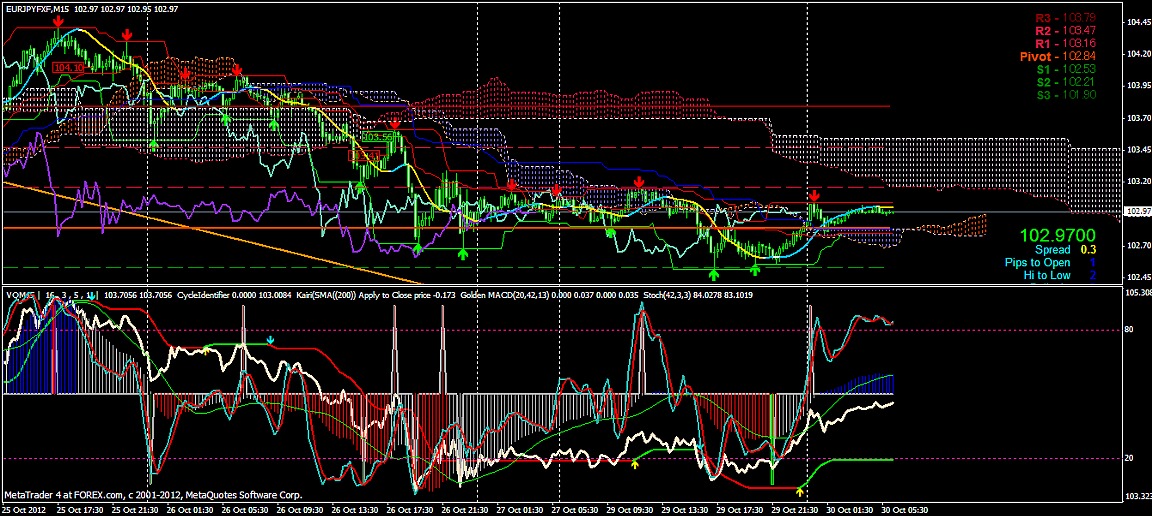Select the leftmost green up arrow signal
The height and width of the screenshot is (516, 1152).
click(x=154, y=144)
